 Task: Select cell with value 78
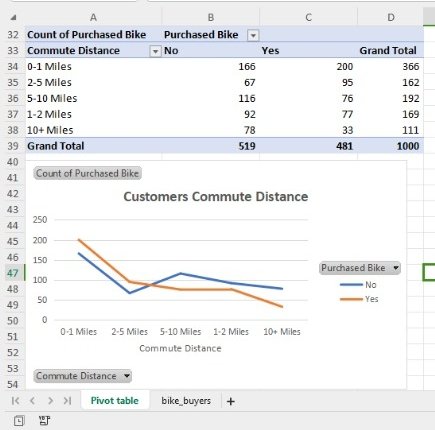click(211, 130)
